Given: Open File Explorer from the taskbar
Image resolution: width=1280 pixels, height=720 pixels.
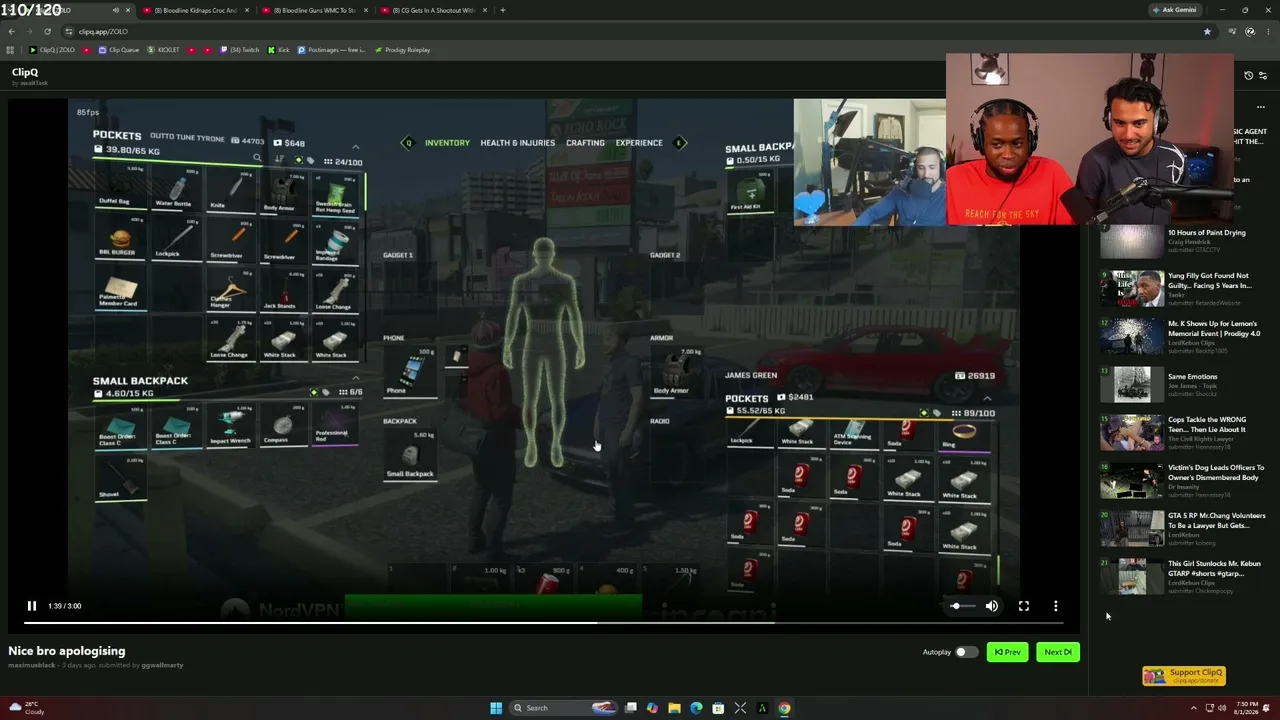Looking at the screenshot, I should [674, 708].
